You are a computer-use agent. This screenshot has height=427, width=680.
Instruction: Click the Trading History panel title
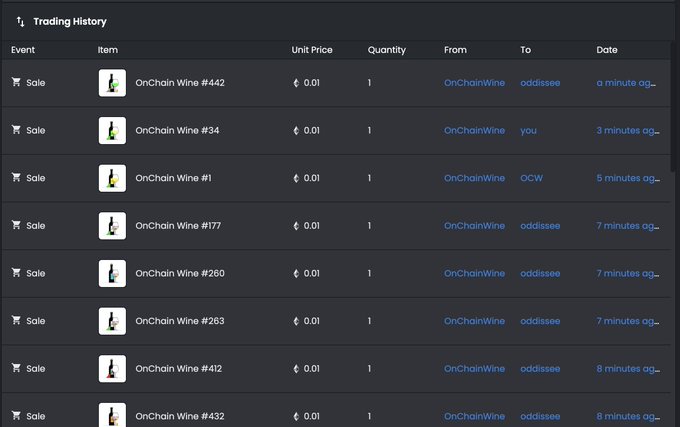[70, 22]
